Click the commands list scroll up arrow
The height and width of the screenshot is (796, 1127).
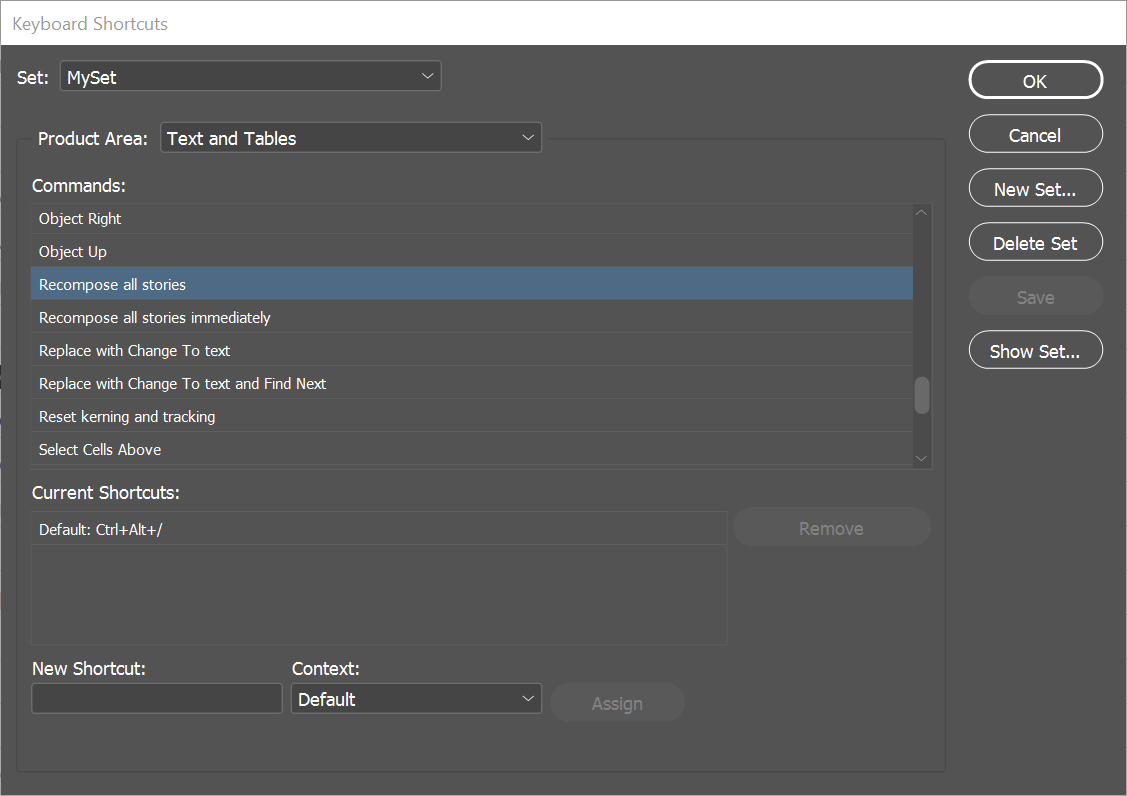point(922,212)
